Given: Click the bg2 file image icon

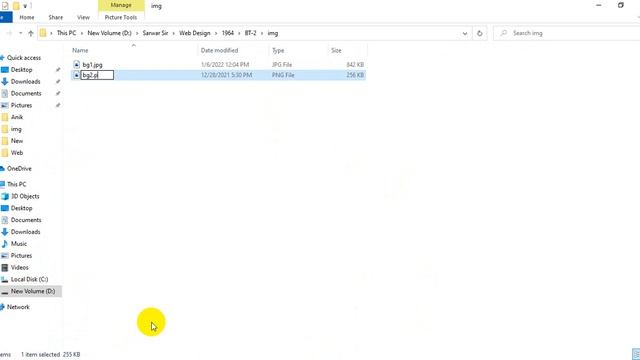Looking at the screenshot, I should (x=76, y=75).
